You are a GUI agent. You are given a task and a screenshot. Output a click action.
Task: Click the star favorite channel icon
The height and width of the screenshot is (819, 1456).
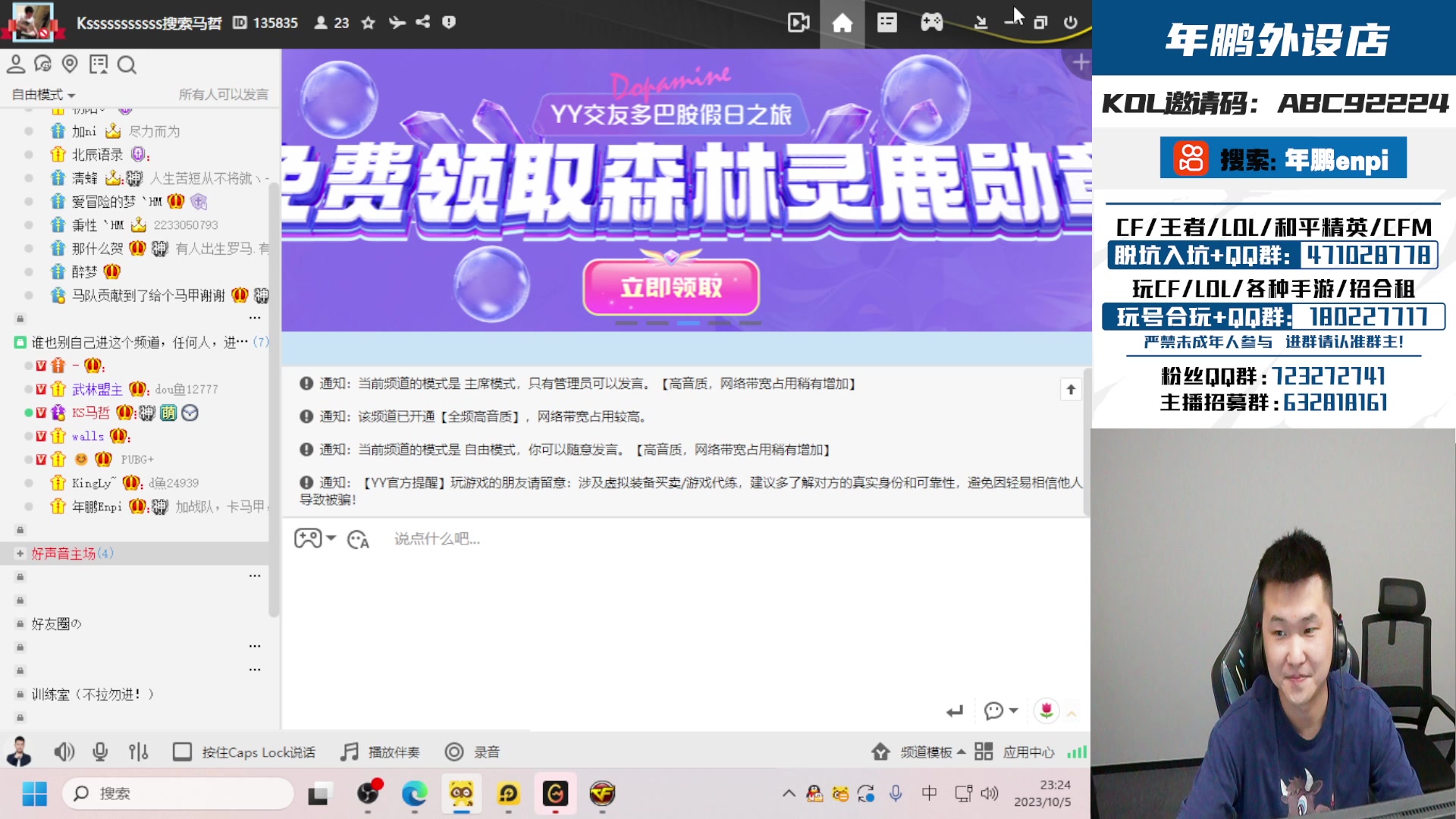[x=369, y=23]
